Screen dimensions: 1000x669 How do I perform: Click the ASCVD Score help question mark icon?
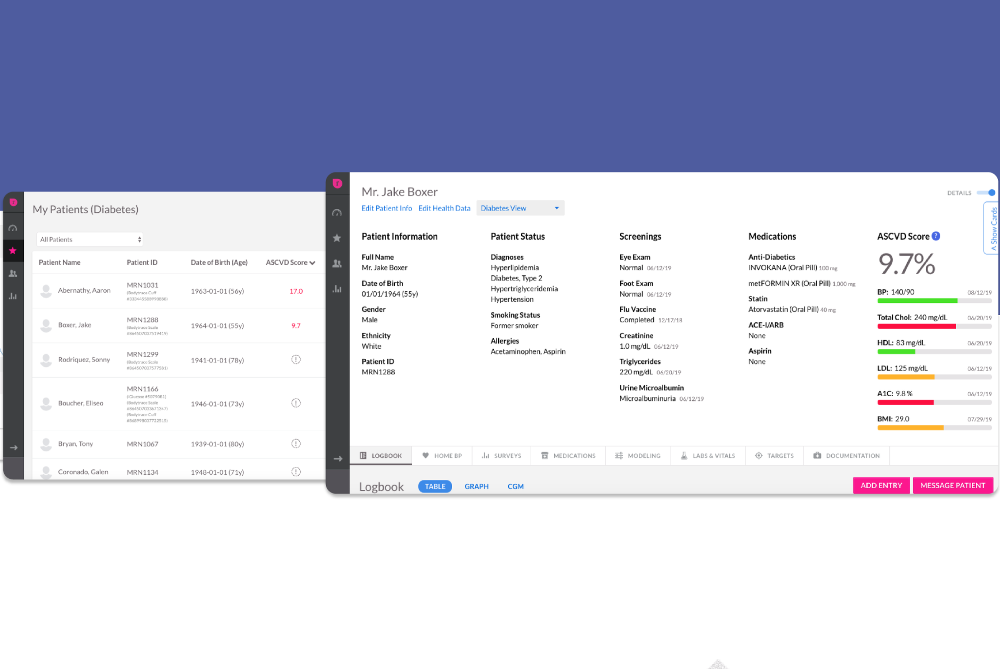click(x=936, y=237)
